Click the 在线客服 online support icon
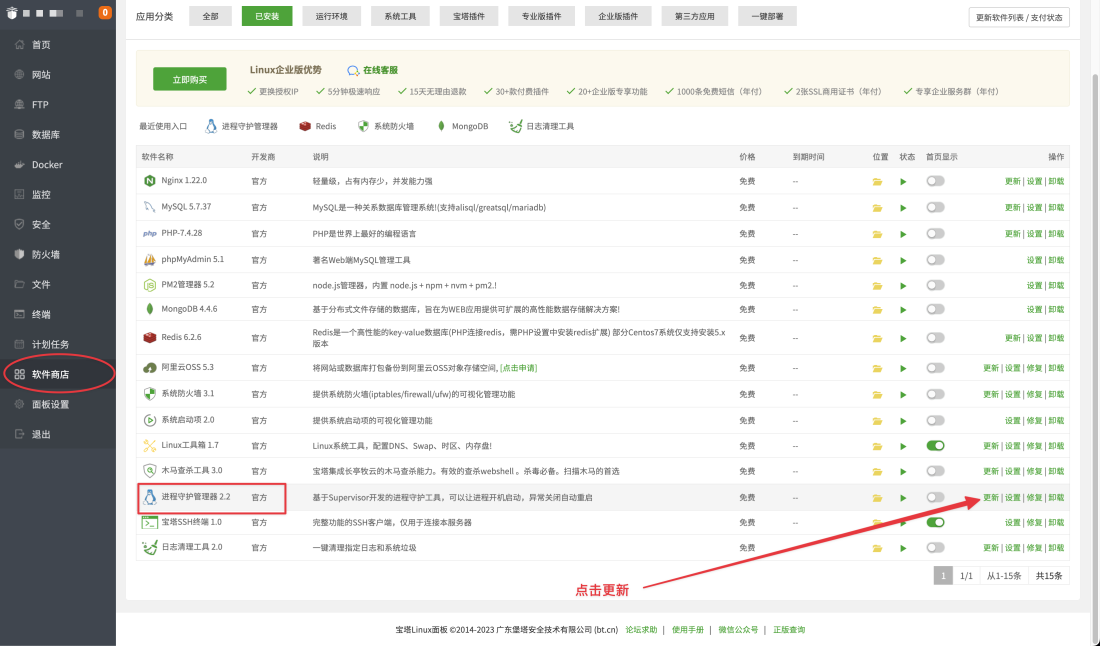 353,71
